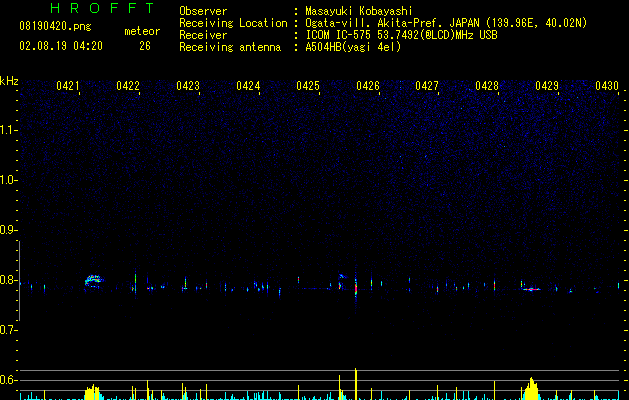
Task: Click the wide yellow intensity hump before 0429
Action: (x=531, y=389)
